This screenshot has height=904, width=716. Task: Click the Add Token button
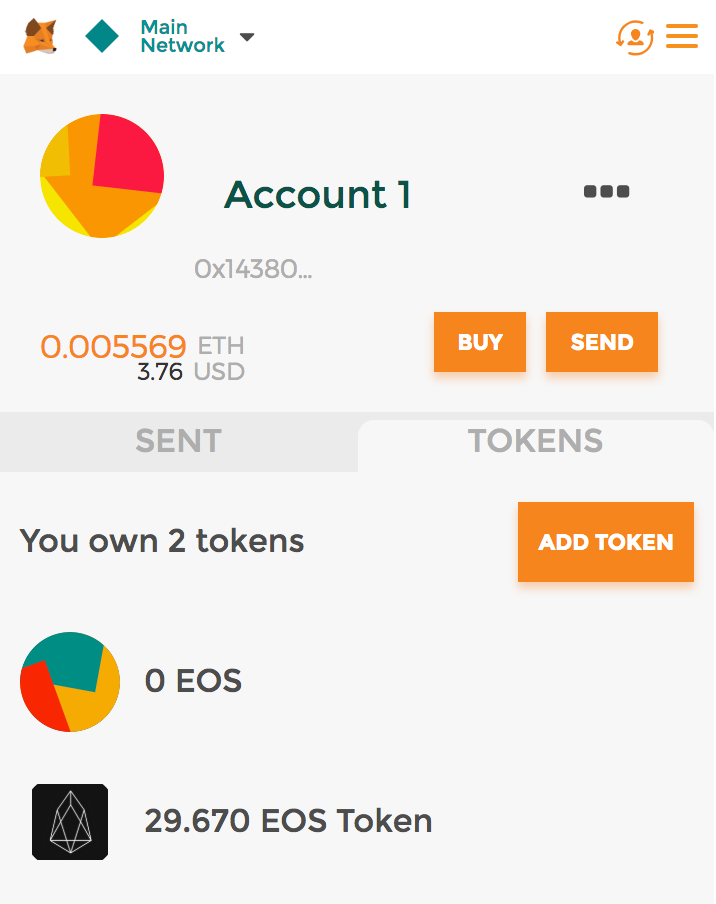605,542
